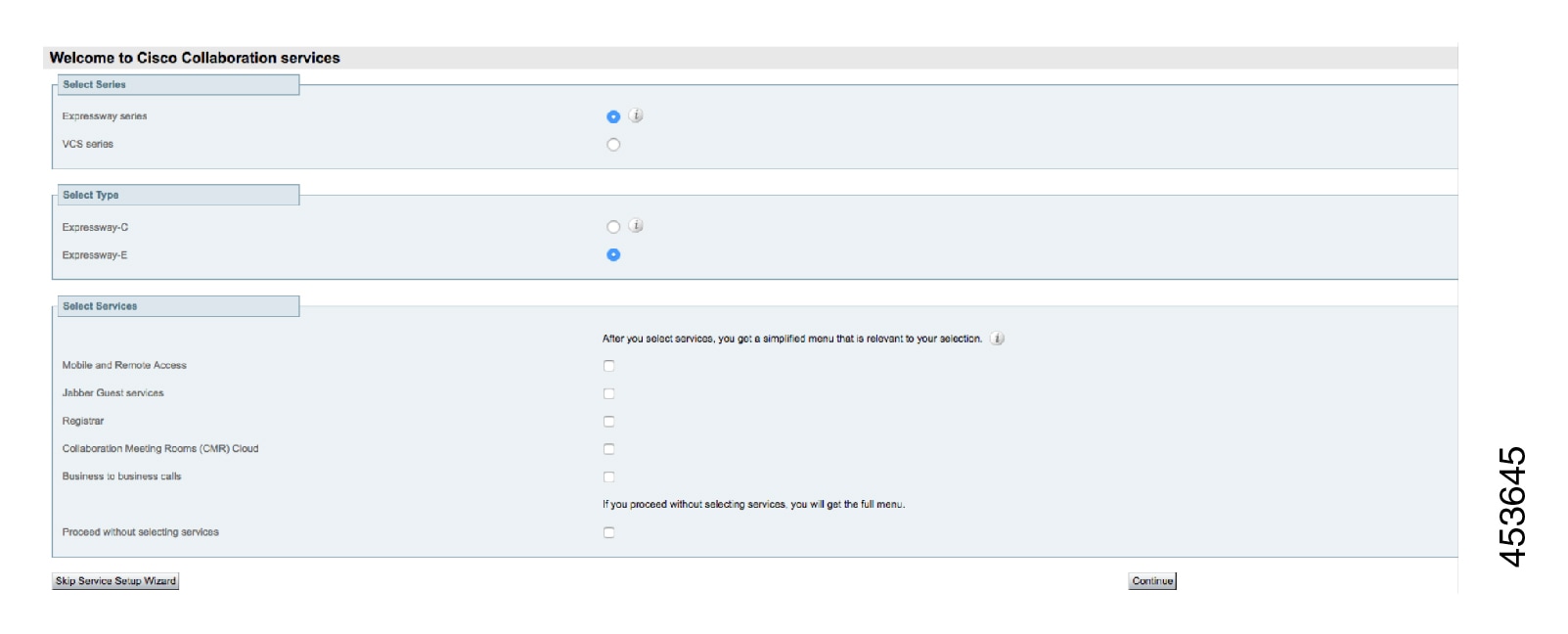The width and height of the screenshot is (1568, 634).
Task: Click the Expressway series label
Action: point(105,116)
